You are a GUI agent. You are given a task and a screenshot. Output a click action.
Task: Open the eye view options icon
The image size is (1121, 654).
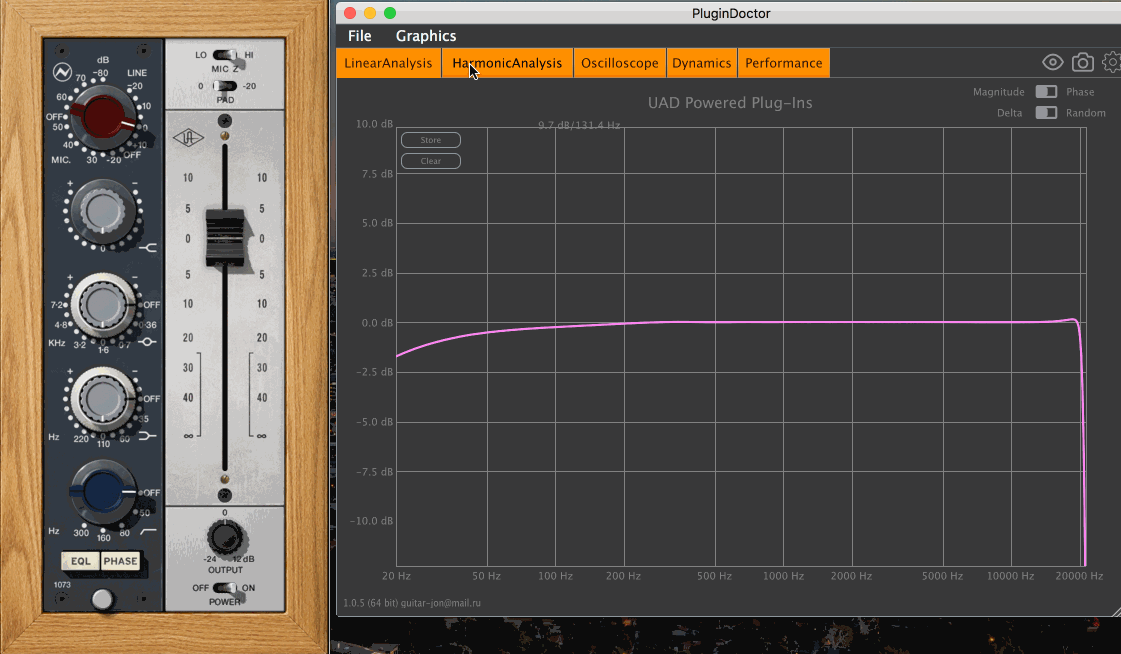(x=1052, y=63)
